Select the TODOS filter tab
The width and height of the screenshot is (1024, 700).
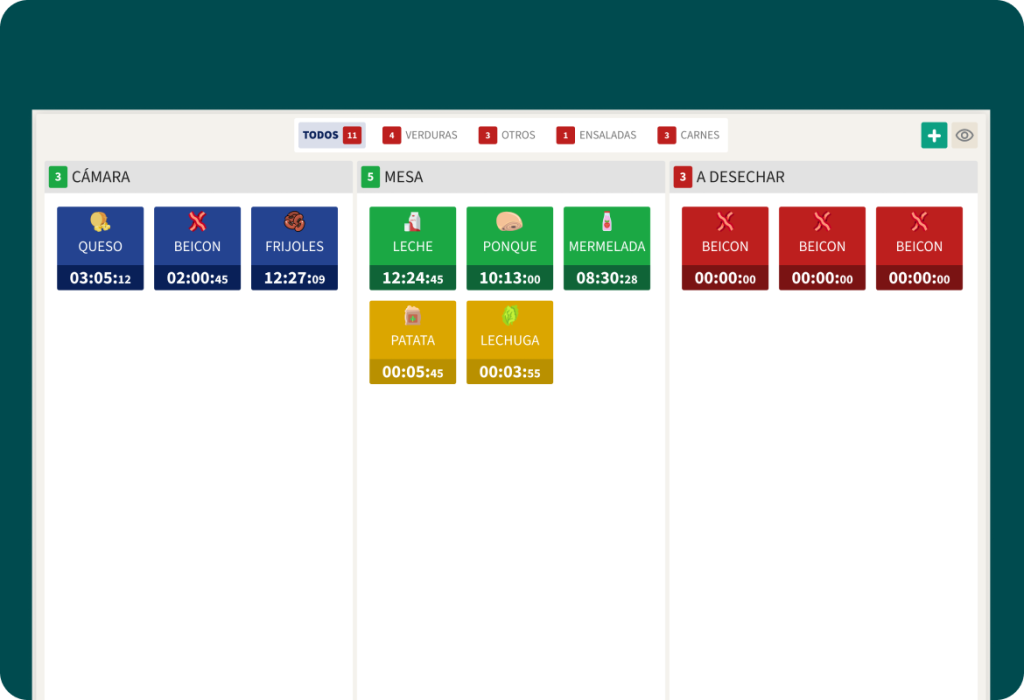(x=331, y=135)
